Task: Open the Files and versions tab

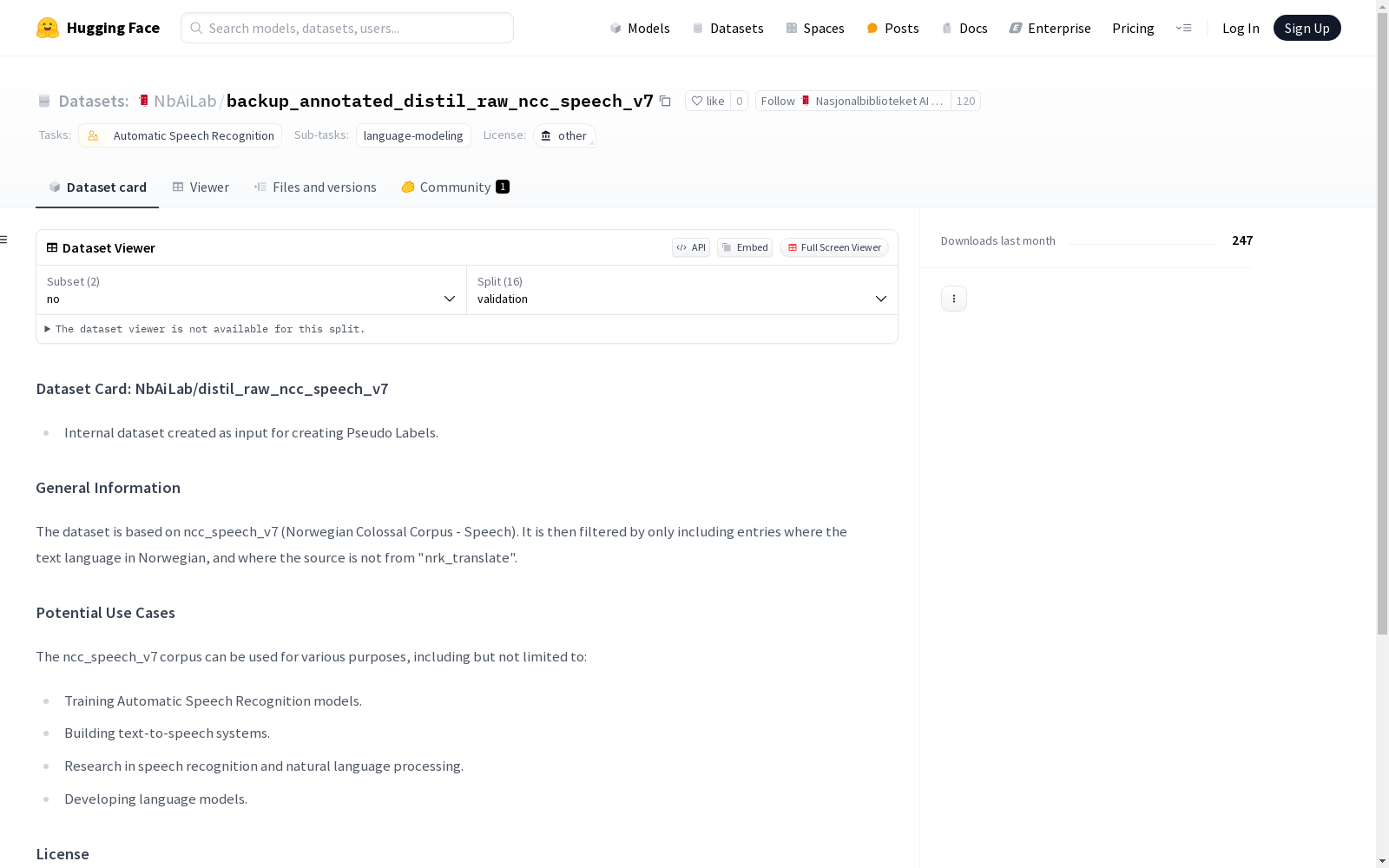Action: pyautogui.click(x=315, y=187)
